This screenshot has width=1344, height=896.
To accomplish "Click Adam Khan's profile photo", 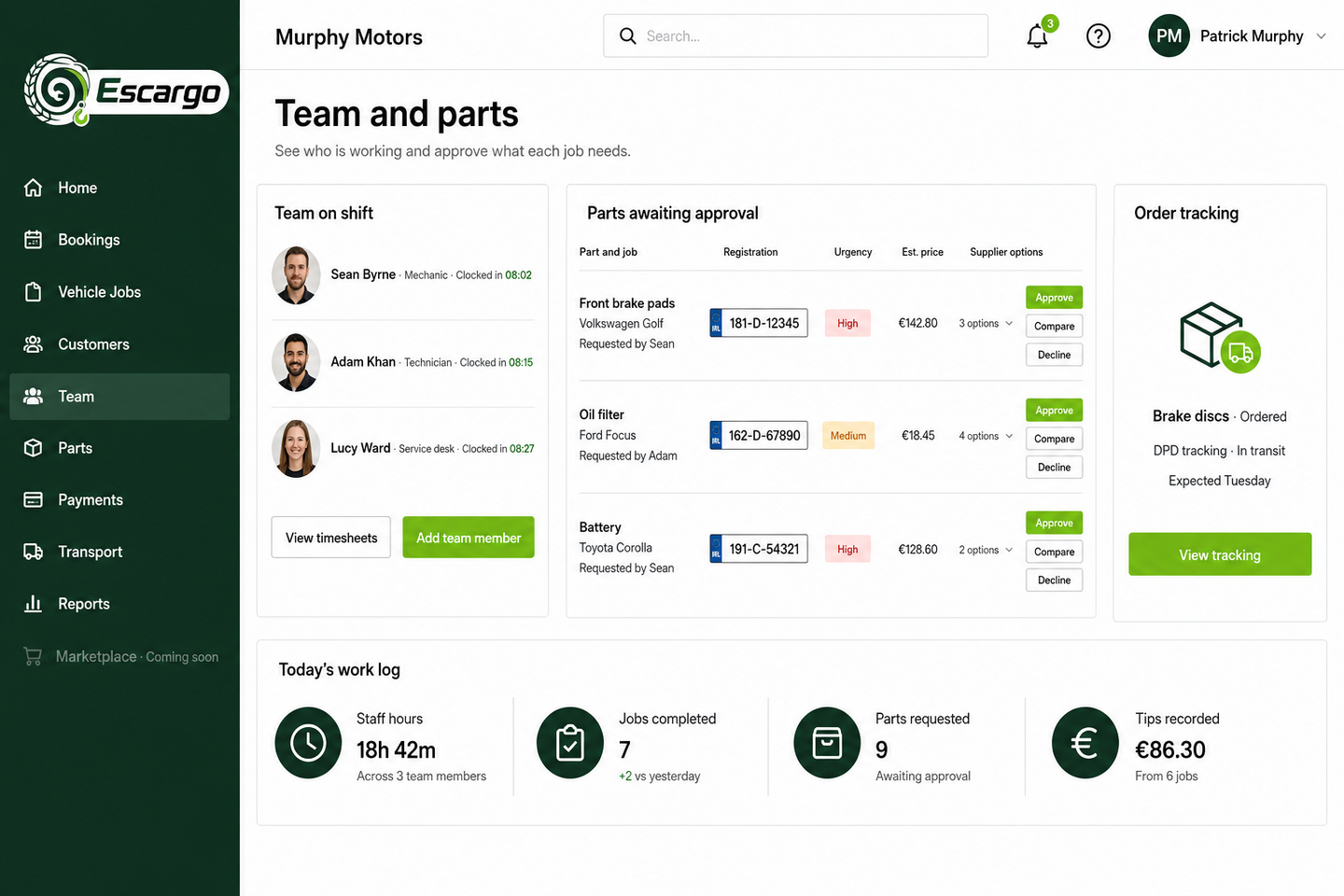I will 296,362.
